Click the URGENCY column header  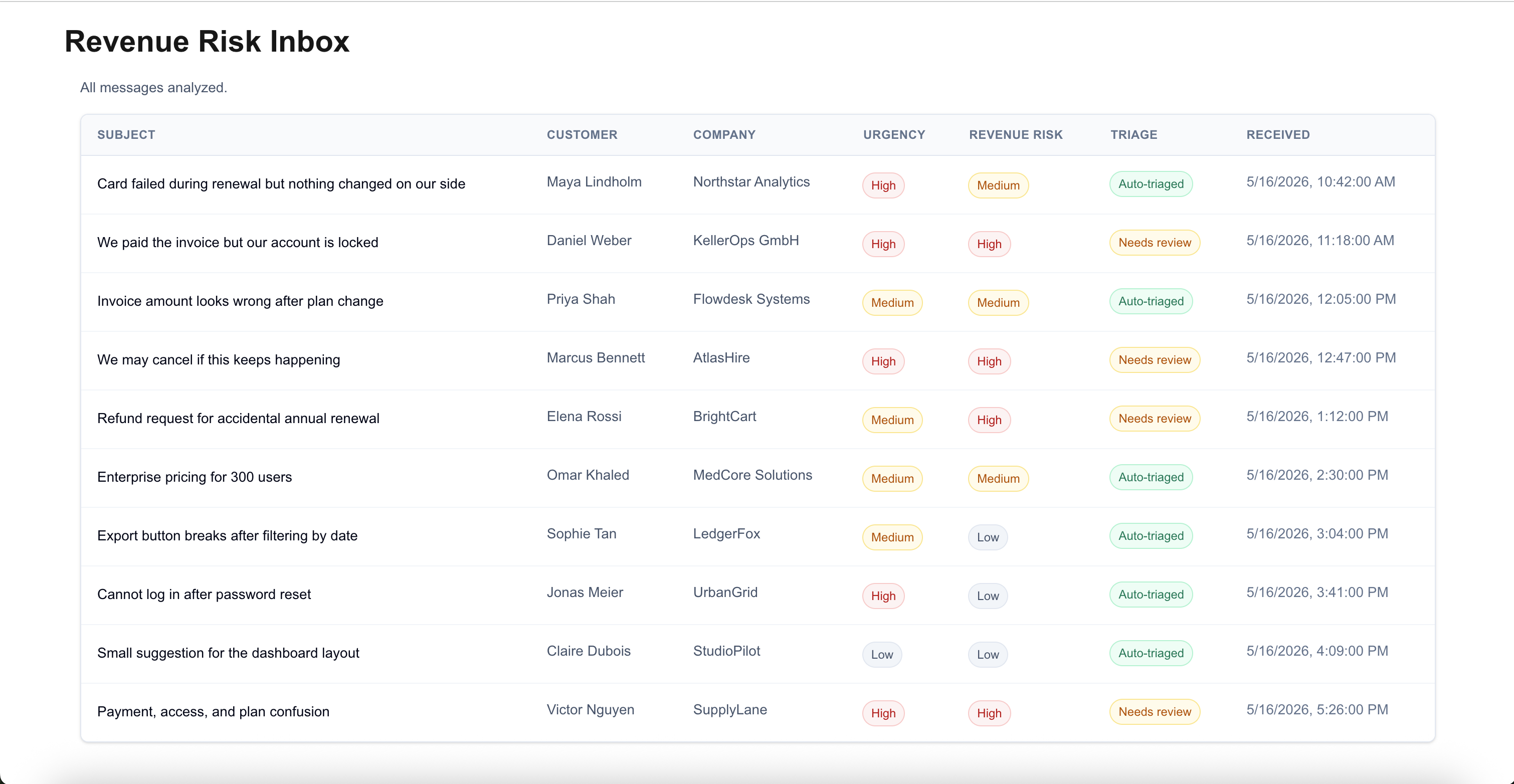click(x=894, y=134)
